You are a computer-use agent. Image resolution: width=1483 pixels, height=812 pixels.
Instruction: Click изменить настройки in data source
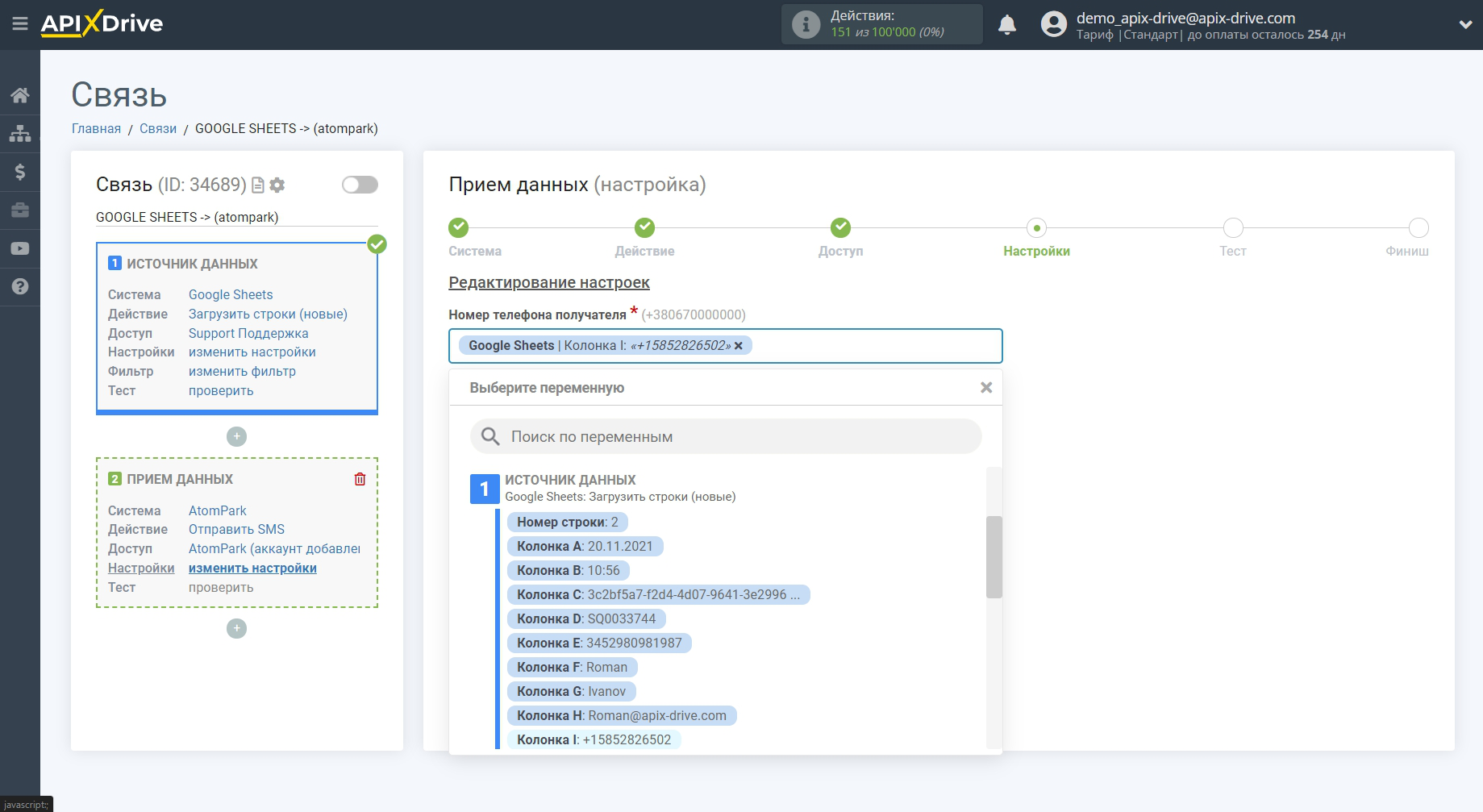click(x=252, y=352)
